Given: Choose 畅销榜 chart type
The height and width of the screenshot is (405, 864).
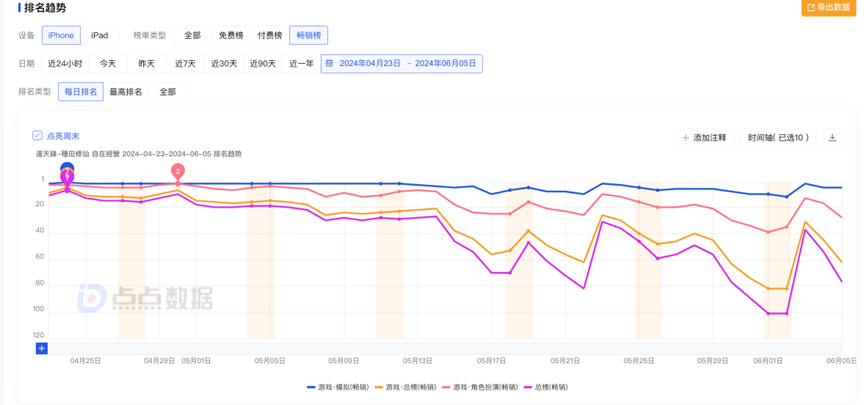Looking at the screenshot, I should coord(309,35).
